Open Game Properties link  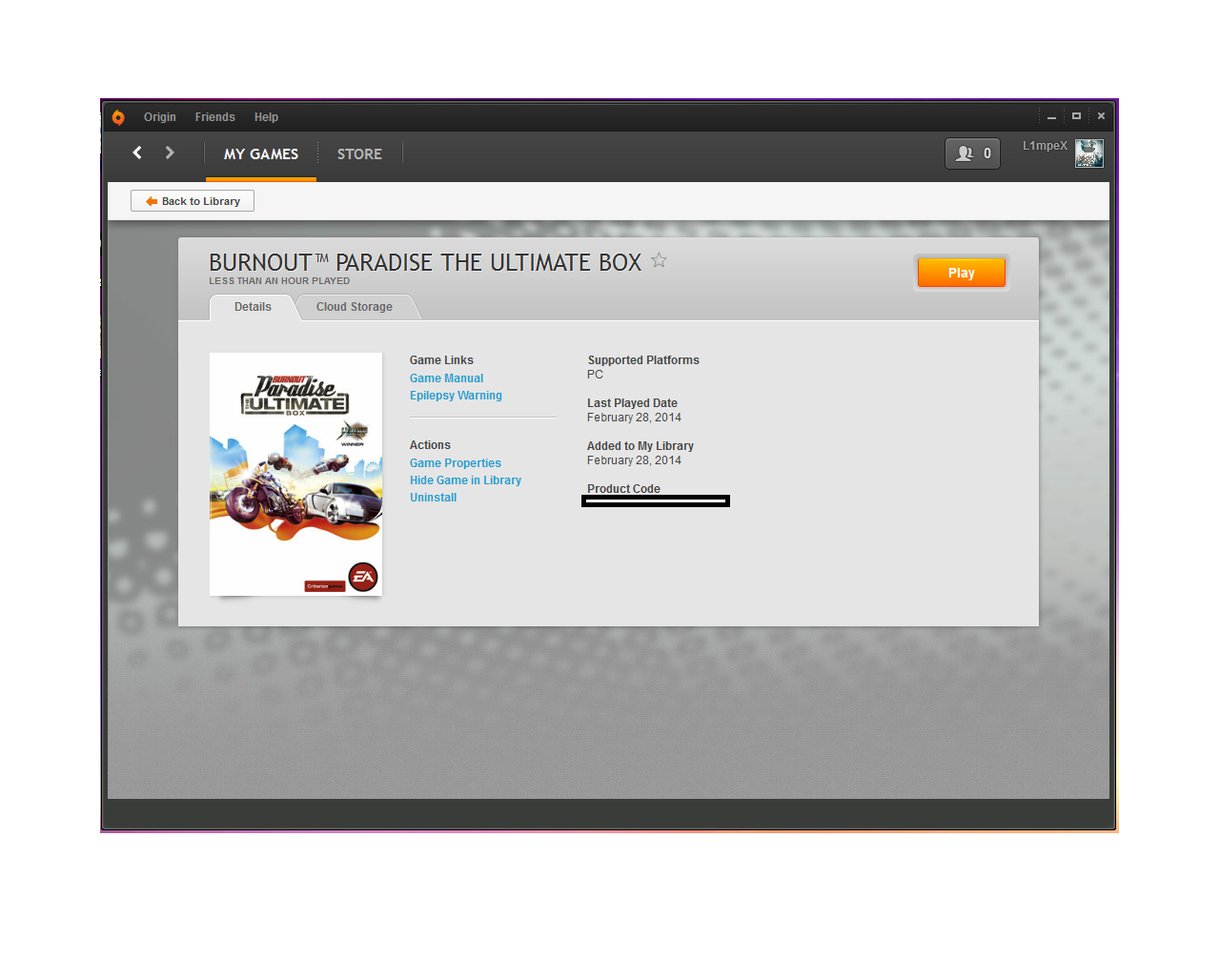pos(455,463)
